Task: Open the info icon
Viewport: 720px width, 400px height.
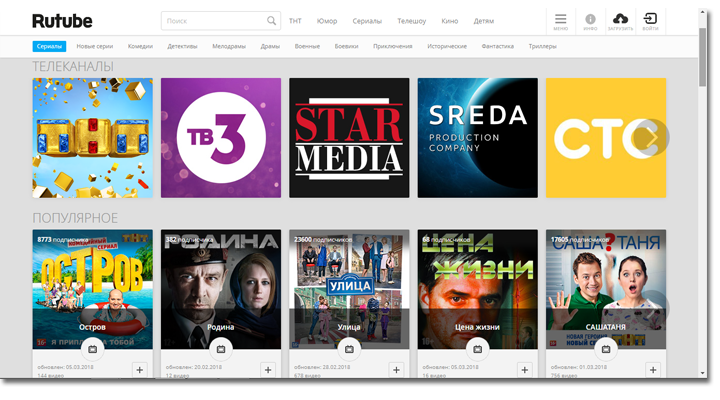Action: pos(590,21)
